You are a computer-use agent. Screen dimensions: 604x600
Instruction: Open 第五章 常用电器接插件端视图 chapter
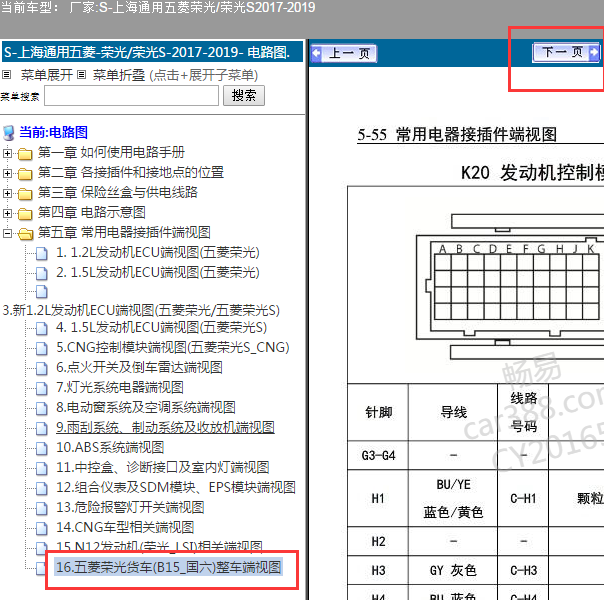[x=124, y=233]
